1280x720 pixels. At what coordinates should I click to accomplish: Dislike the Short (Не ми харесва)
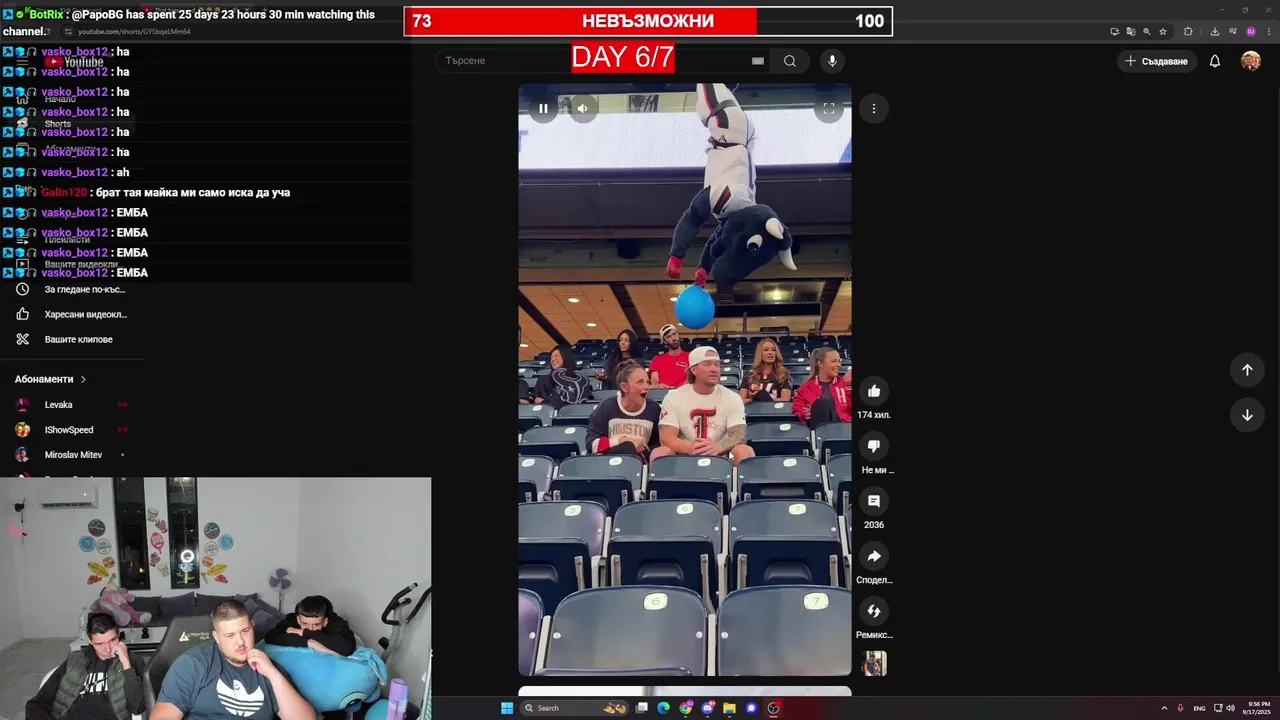(873, 446)
